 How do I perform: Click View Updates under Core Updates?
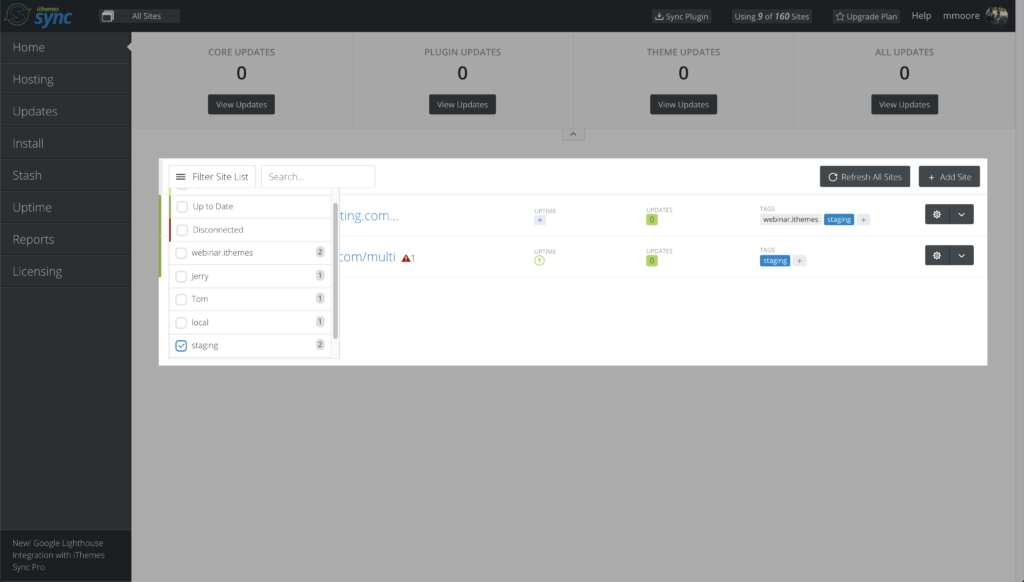click(x=241, y=105)
